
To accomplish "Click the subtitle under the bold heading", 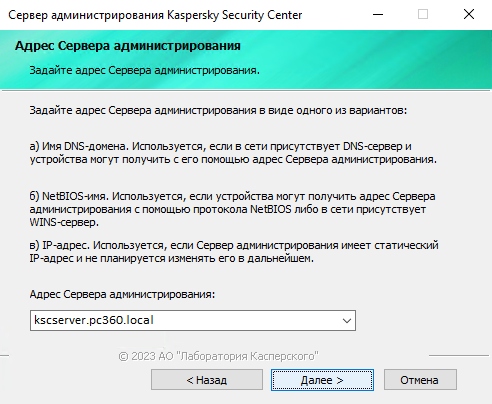I will point(144,70).
